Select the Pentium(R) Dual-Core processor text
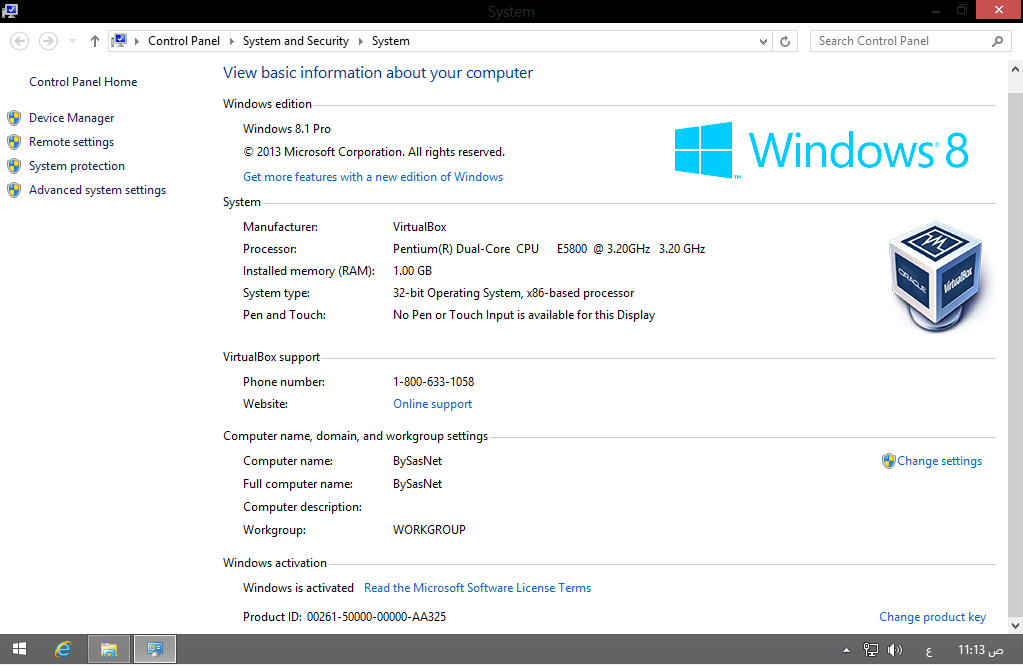 click(x=549, y=249)
